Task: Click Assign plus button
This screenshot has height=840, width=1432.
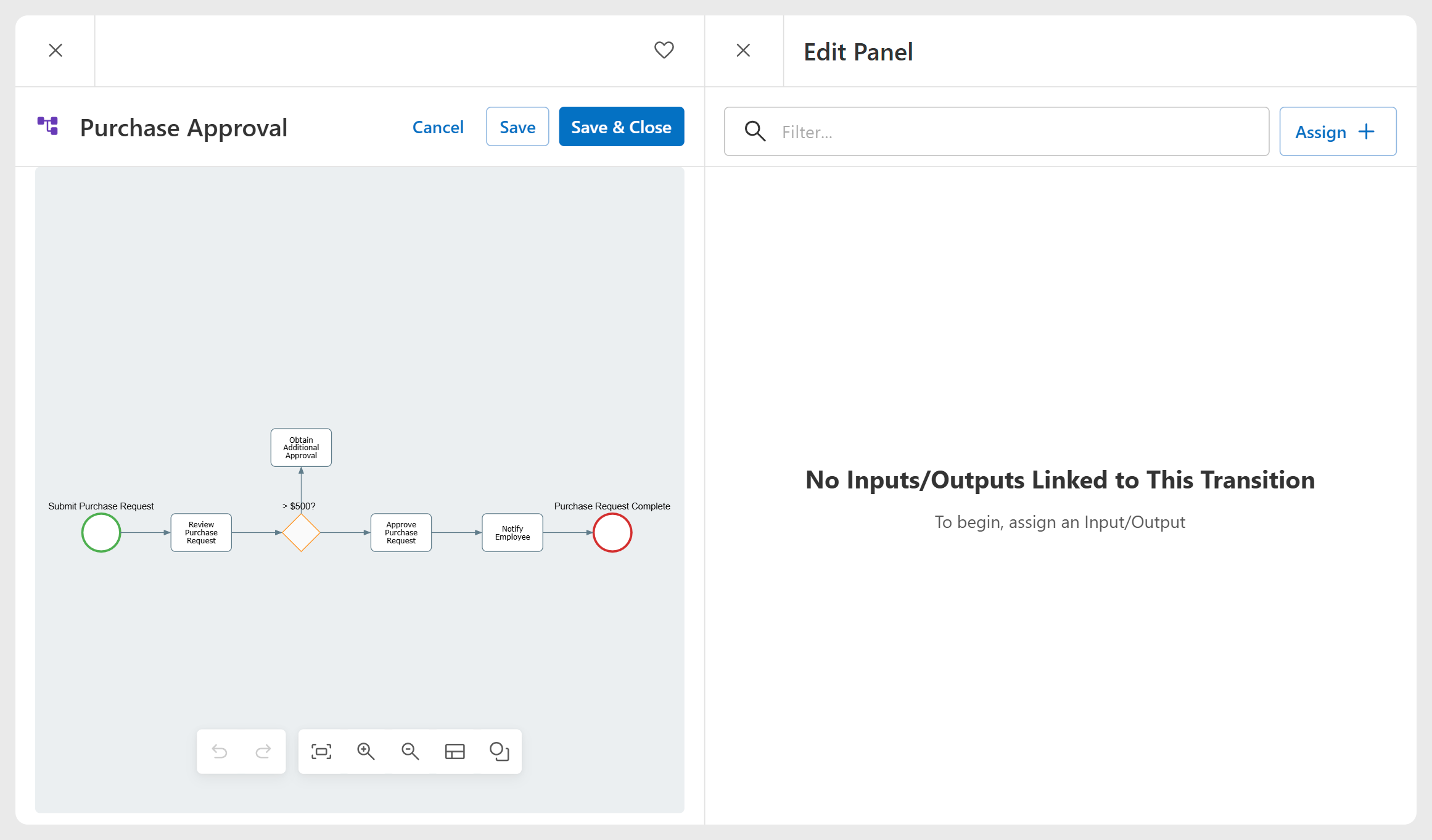Action: pos(1338,131)
